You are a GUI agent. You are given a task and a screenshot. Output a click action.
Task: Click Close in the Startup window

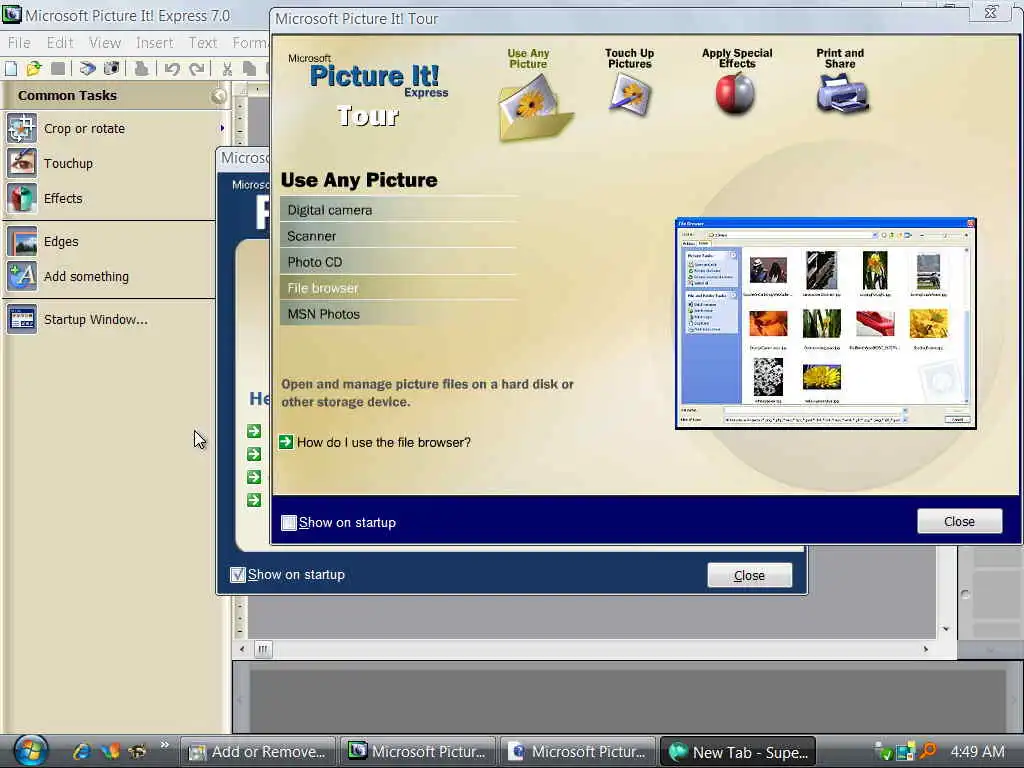pyautogui.click(x=750, y=575)
